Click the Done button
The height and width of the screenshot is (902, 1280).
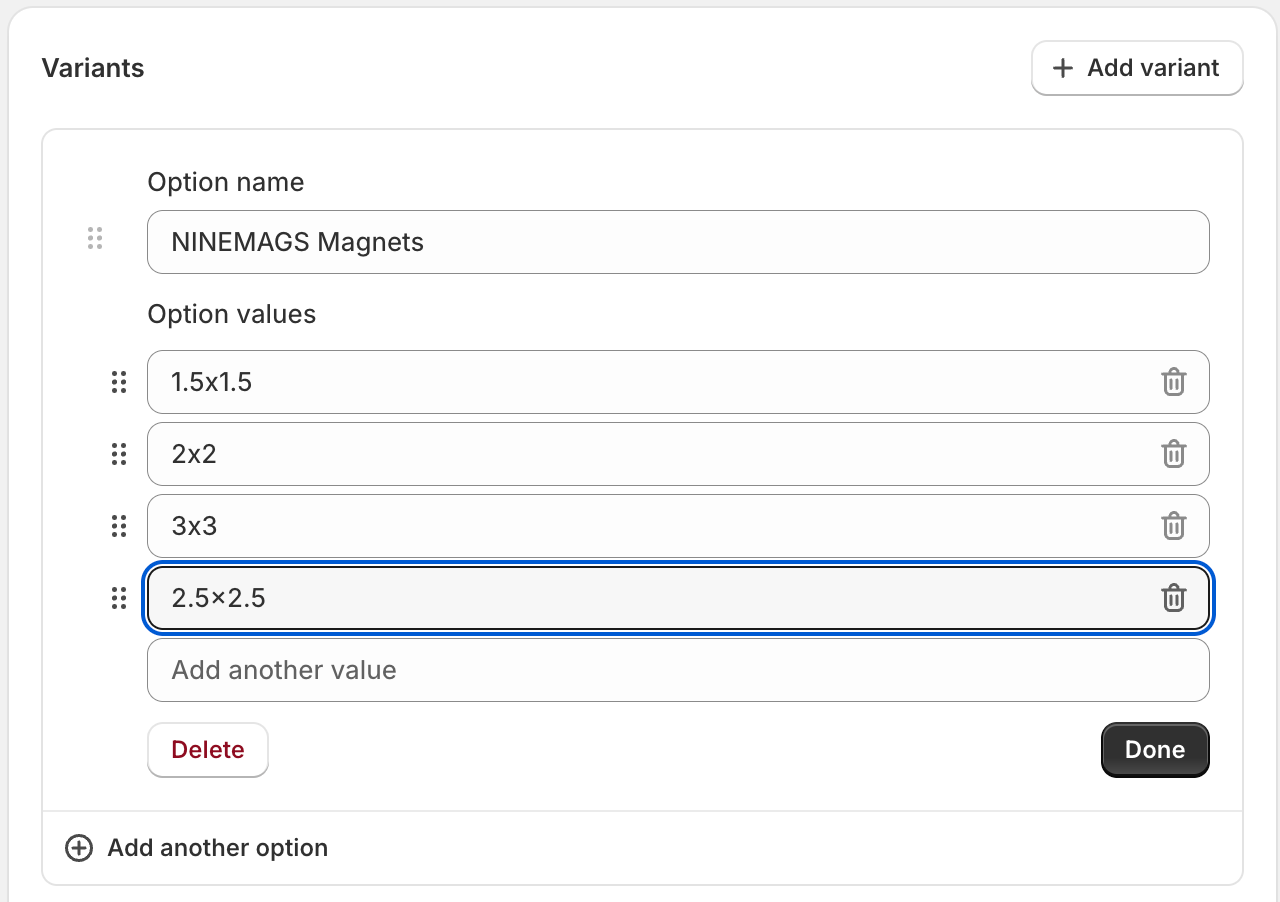1155,750
